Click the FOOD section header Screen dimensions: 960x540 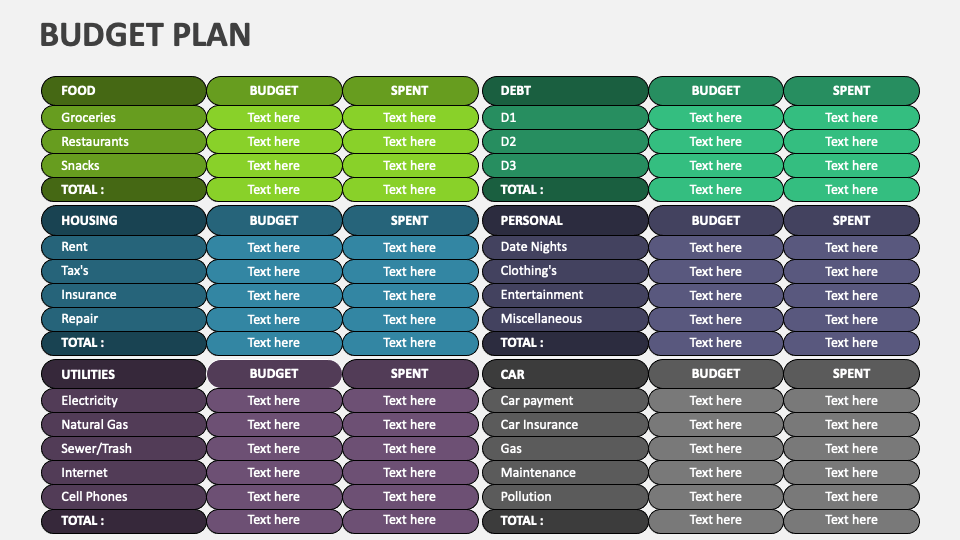pyautogui.click(x=123, y=91)
